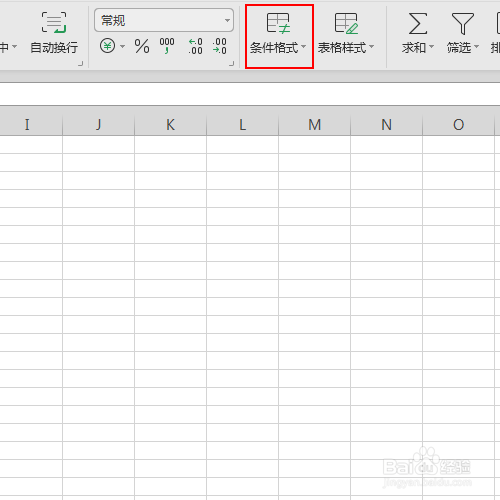Expand the 筛选 dropdown arrow
This screenshot has height=500, width=500.
click(476, 47)
